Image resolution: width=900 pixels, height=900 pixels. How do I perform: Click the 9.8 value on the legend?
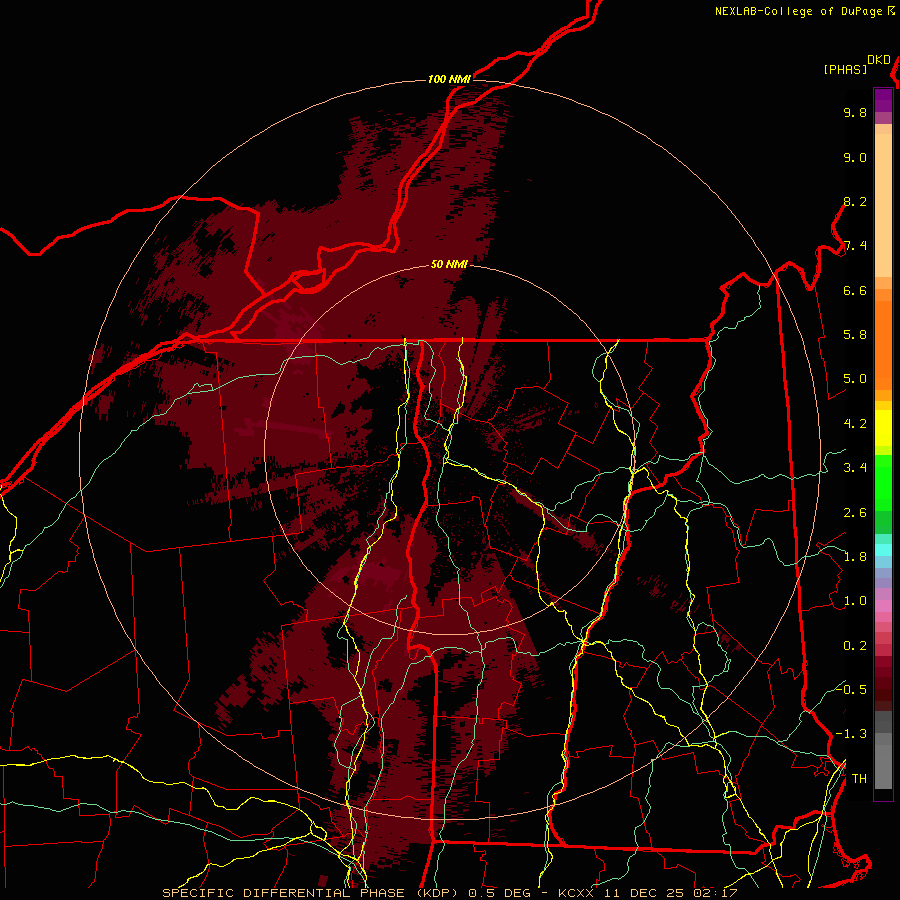[855, 112]
